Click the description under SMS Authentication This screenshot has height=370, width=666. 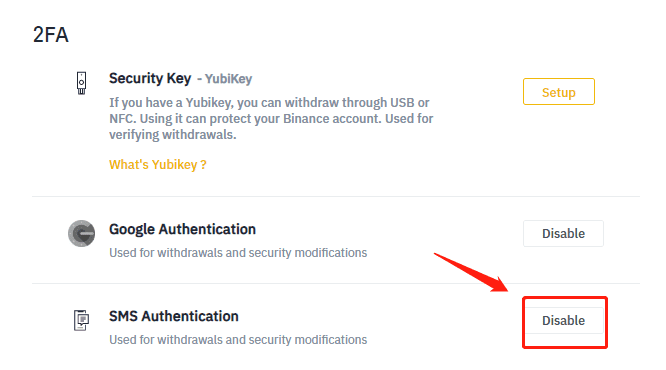(x=238, y=340)
